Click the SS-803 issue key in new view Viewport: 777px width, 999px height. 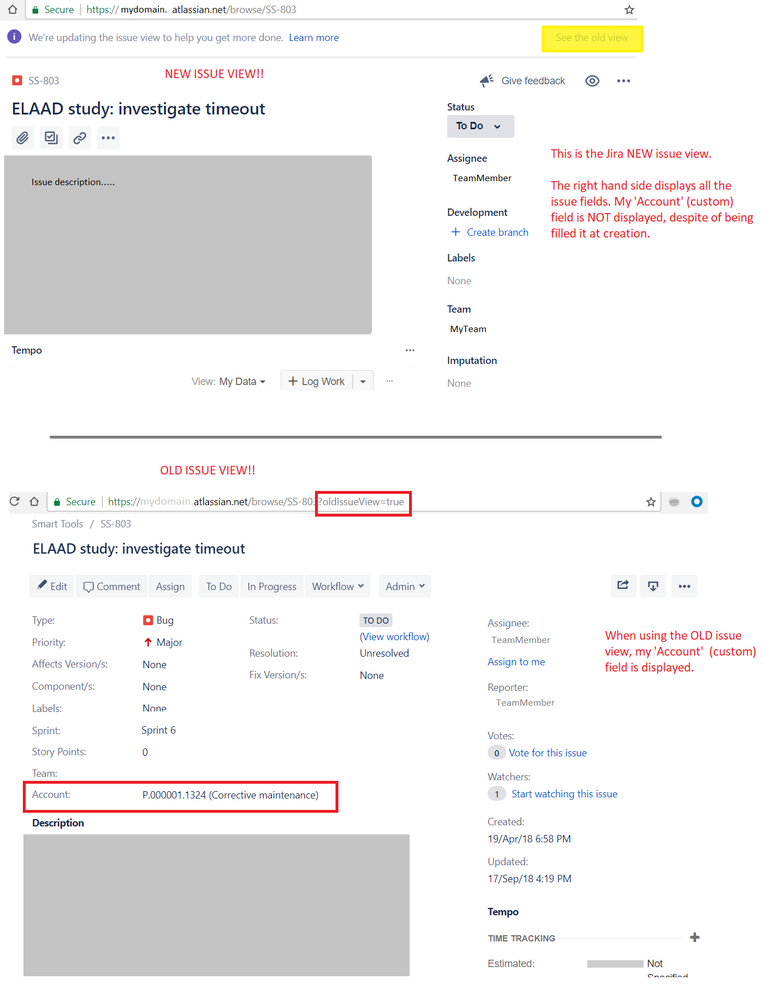click(x=43, y=81)
